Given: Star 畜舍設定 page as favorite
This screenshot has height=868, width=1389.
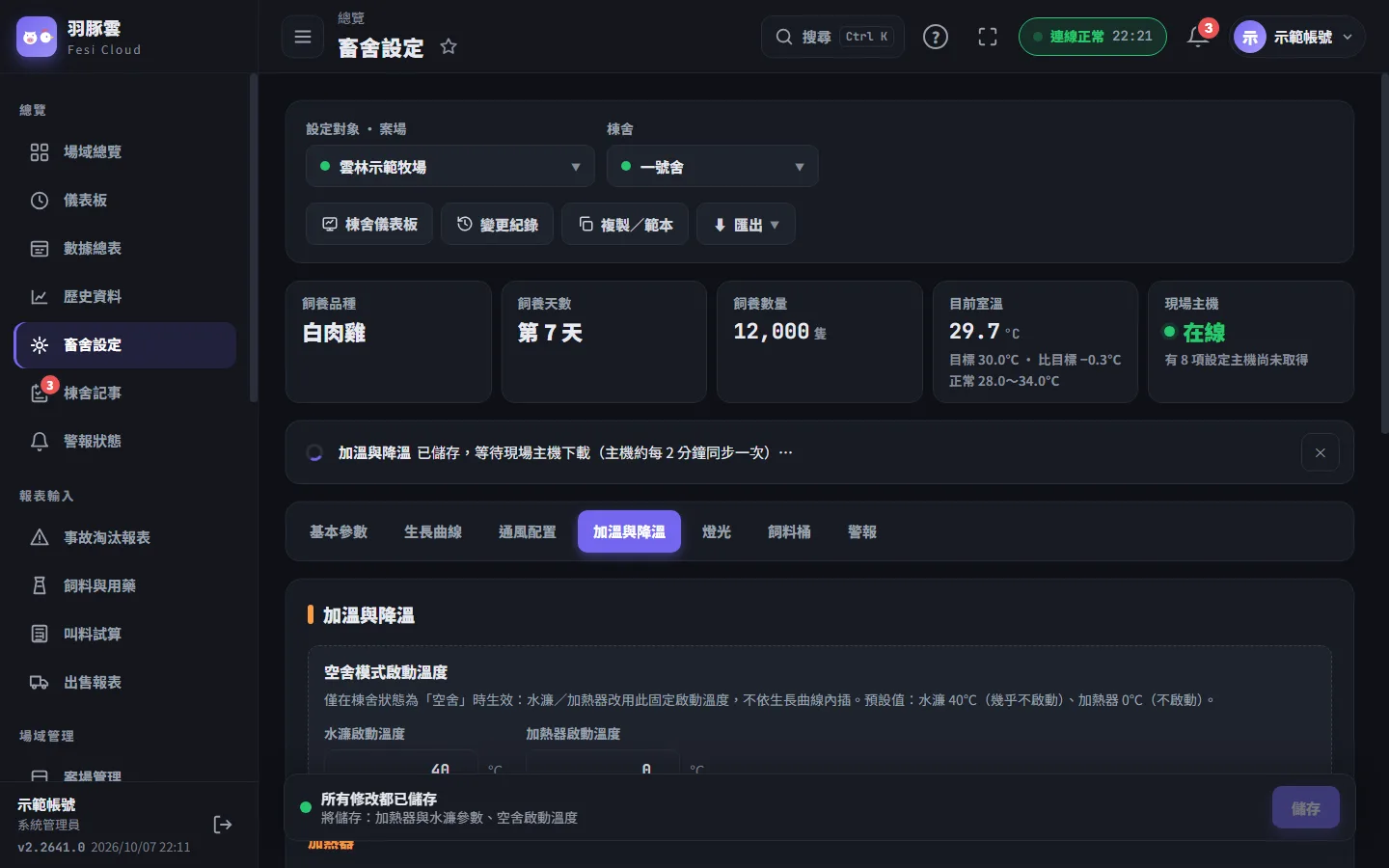Looking at the screenshot, I should (x=449, y=46).
